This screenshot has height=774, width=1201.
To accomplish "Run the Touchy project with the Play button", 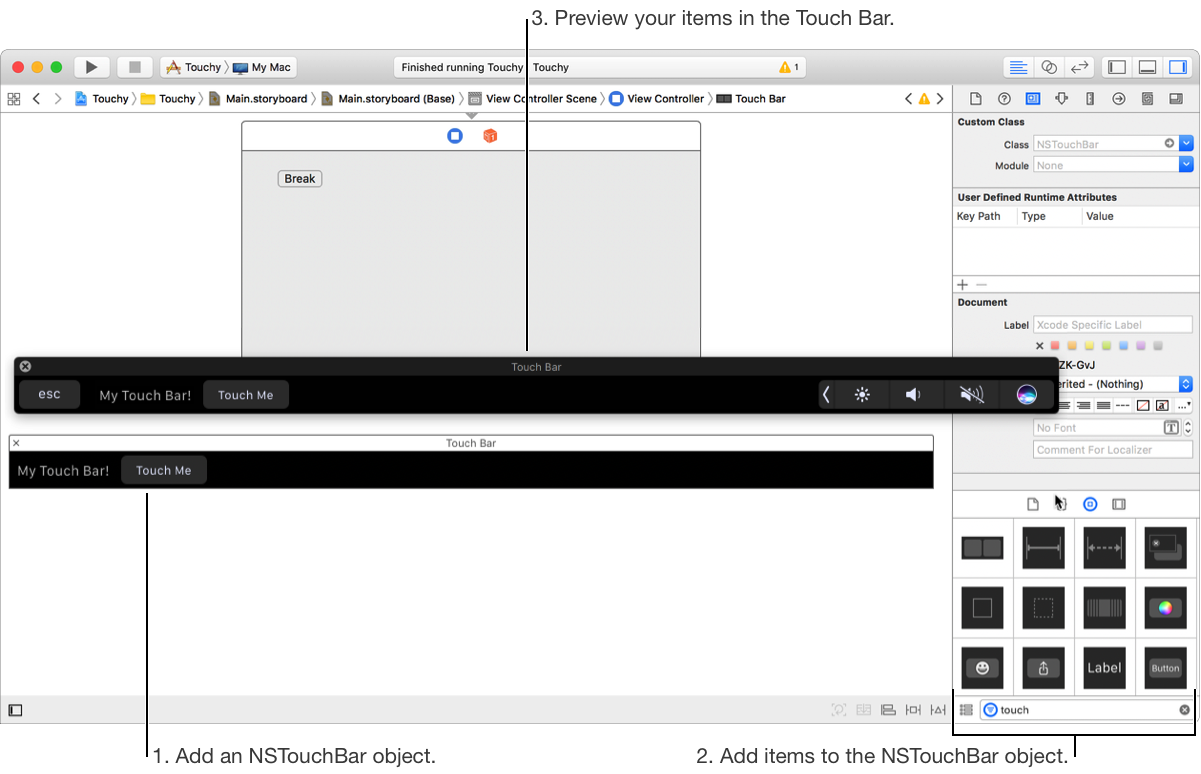I will (x=91, y=67).
